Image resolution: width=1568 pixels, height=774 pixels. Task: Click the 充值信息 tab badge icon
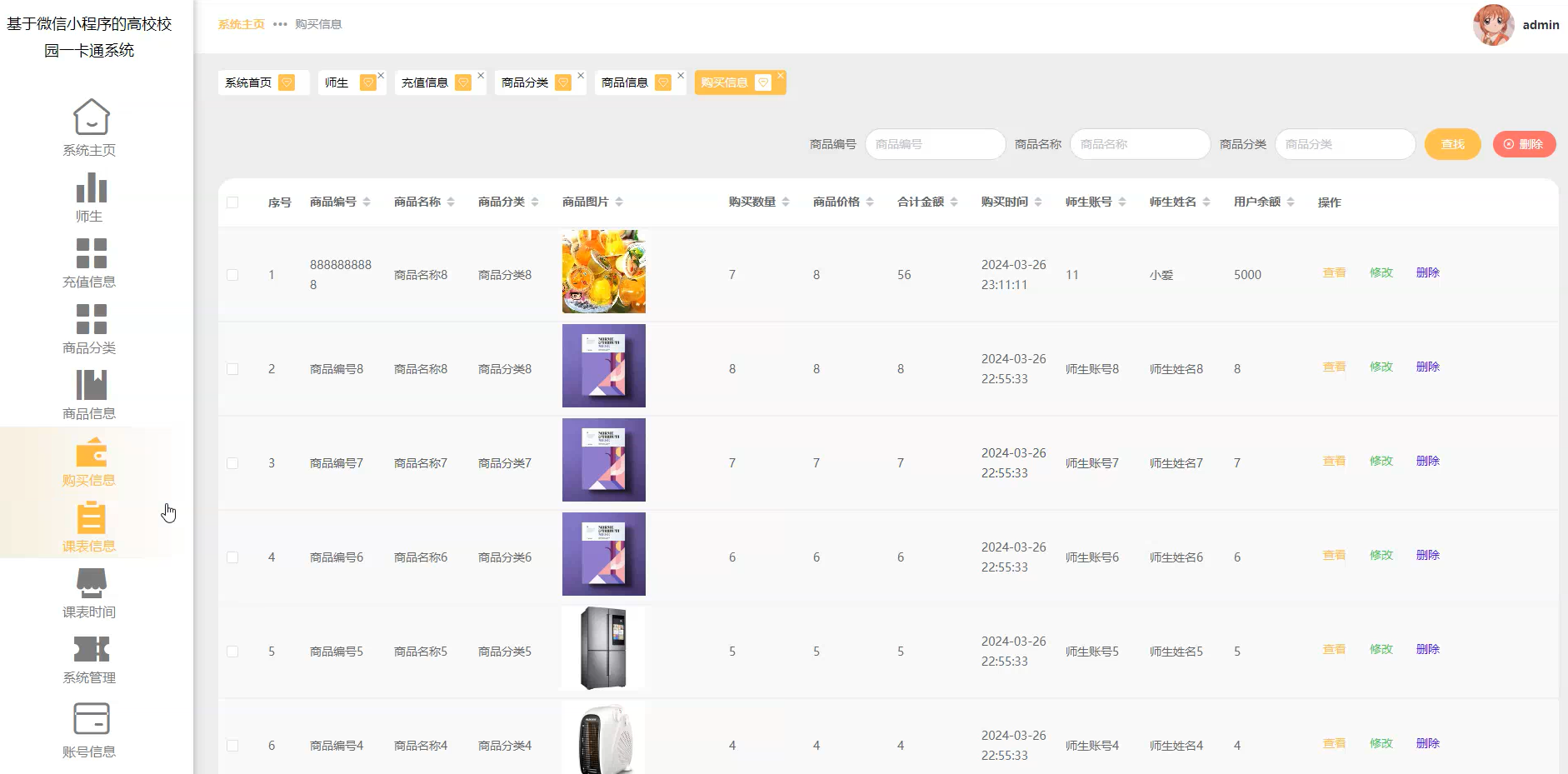463,82
